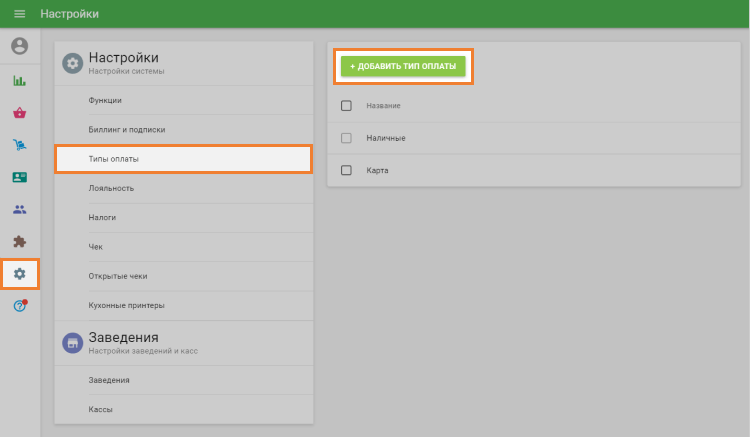Open the customers people icon
This screenshot has height=437, width=750.
20,209
